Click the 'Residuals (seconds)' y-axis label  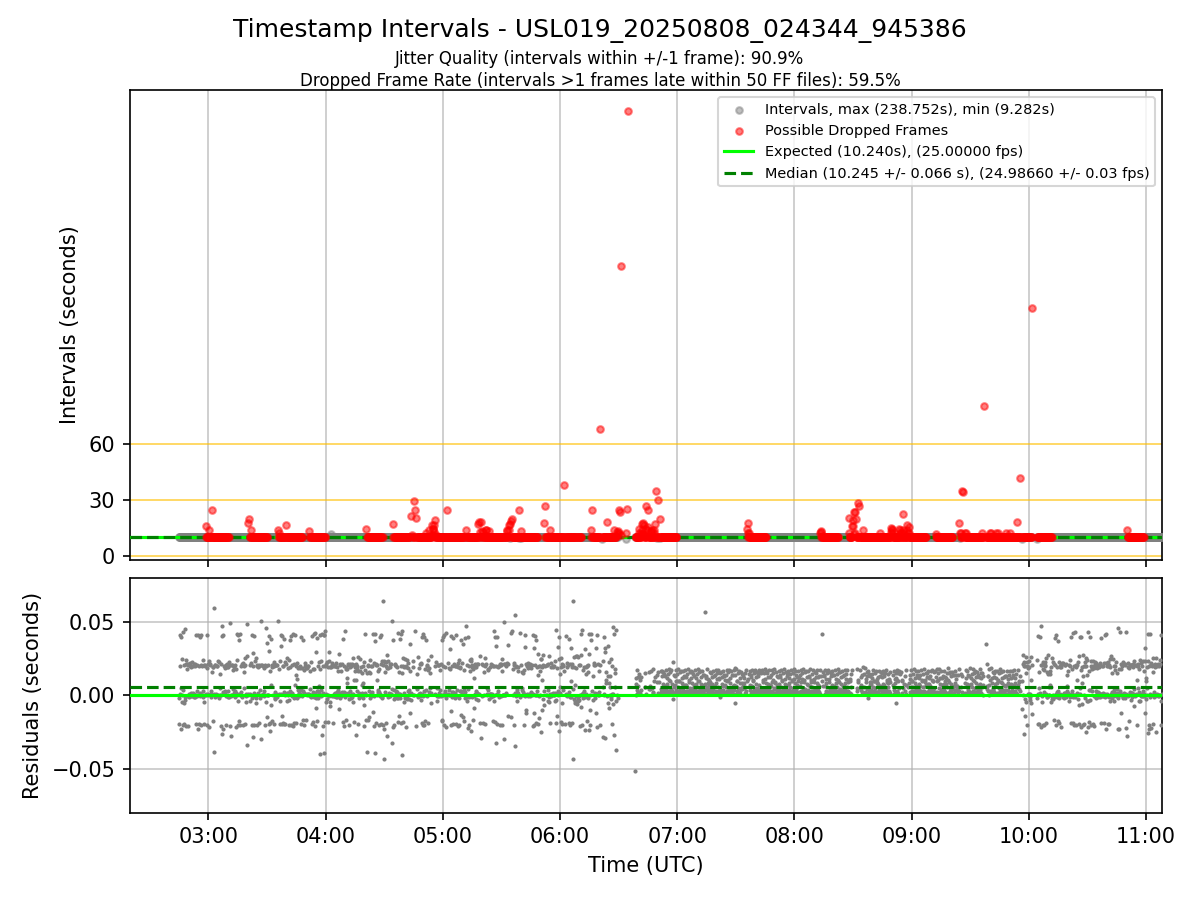(x=32, y=696)
